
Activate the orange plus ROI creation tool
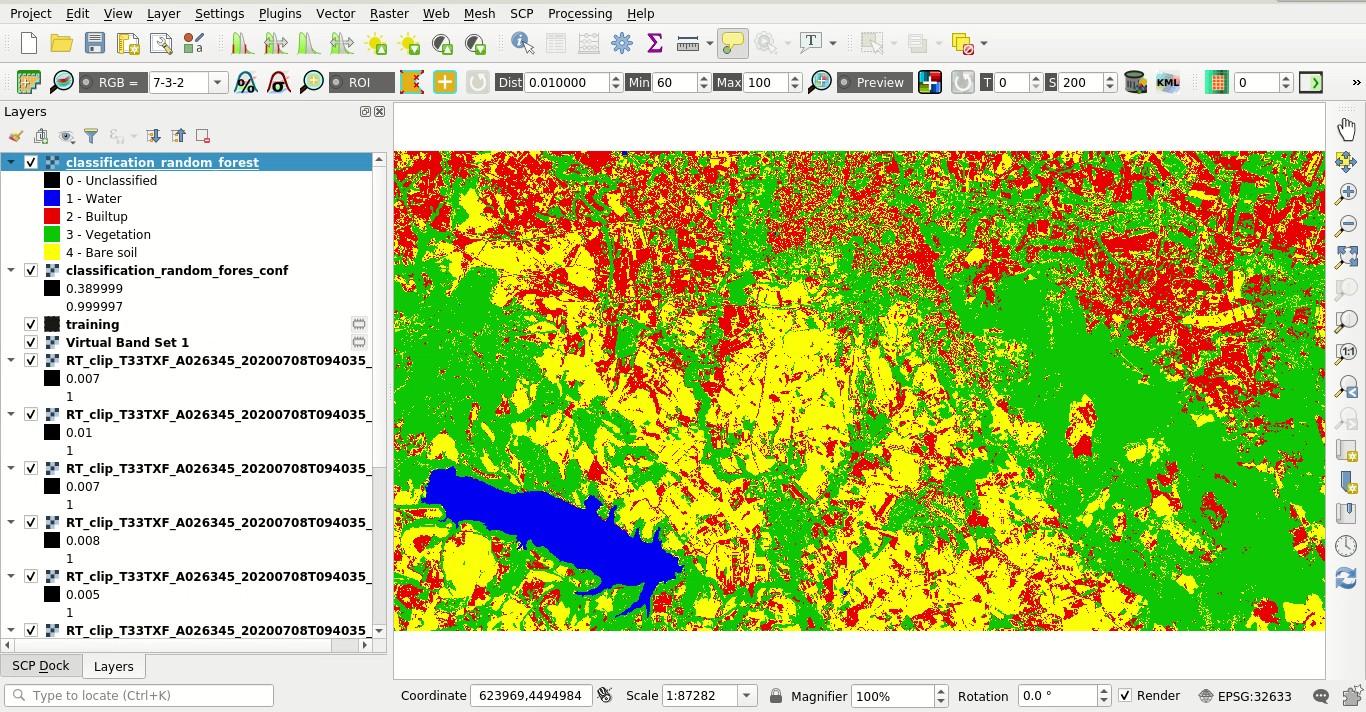(444, 82)
